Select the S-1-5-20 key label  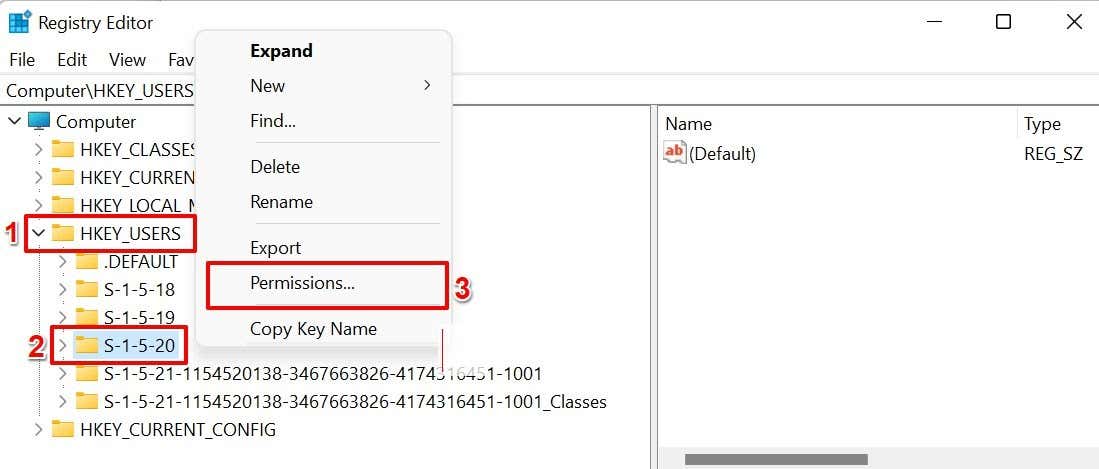coord(139,345)
